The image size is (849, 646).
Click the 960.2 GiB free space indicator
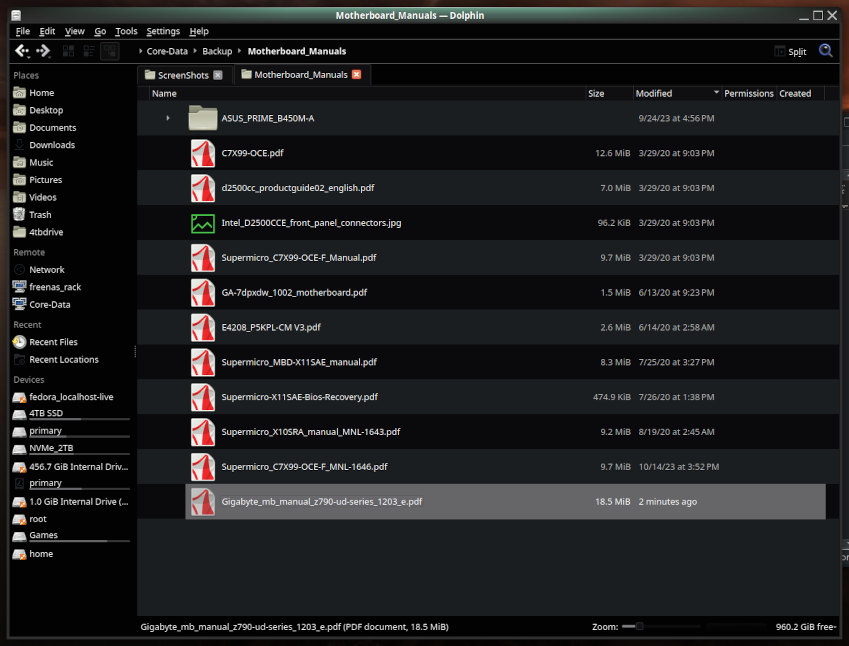pos(806,627)
